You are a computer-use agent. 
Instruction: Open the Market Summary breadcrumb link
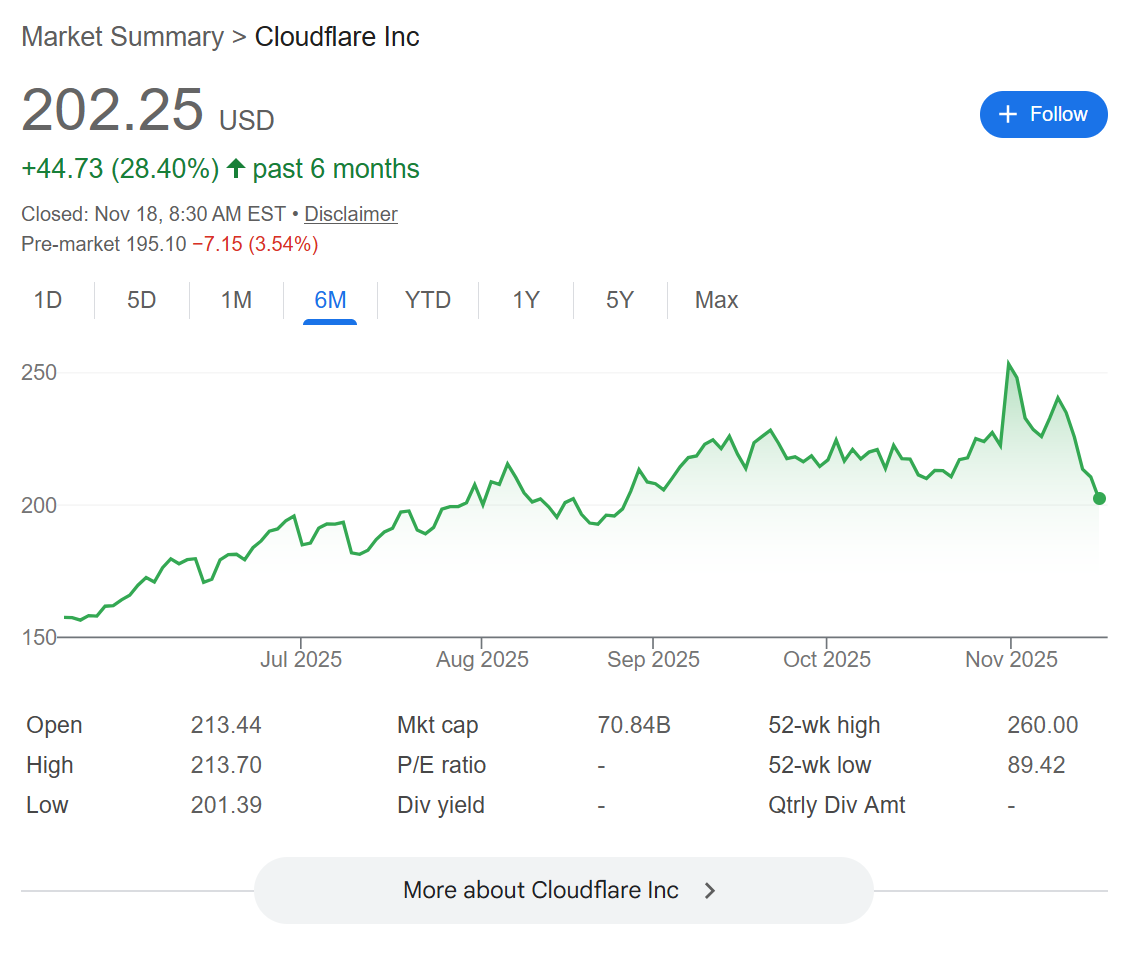pyautogui.click(x=123, y=37)
